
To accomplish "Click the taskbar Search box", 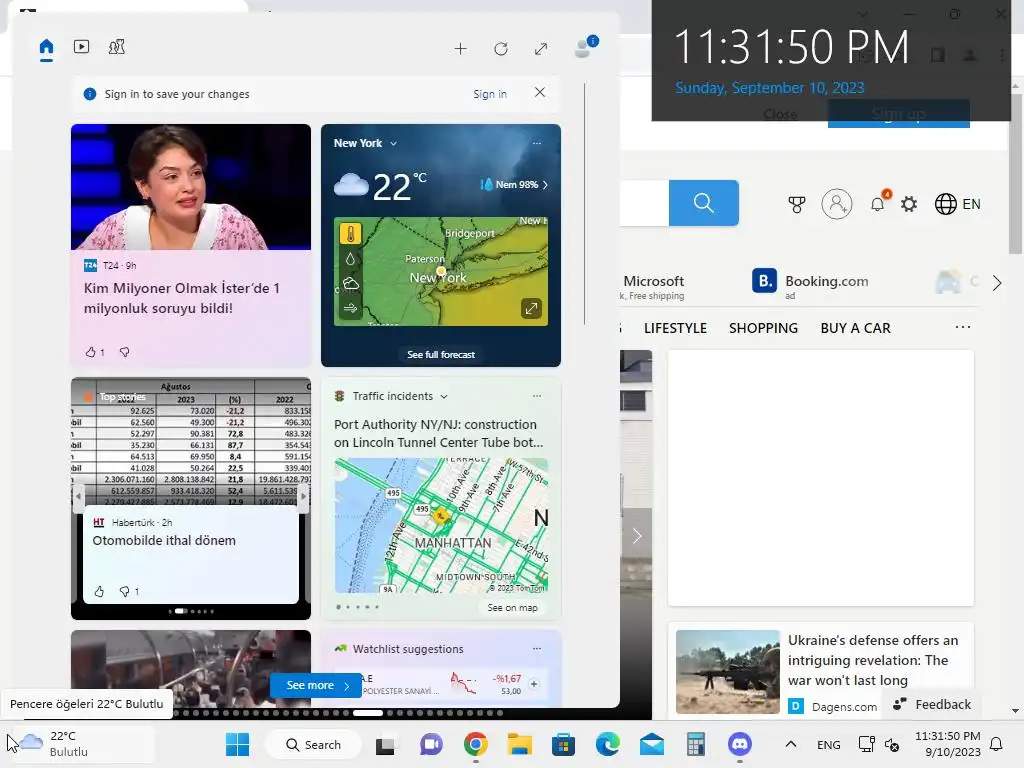I will (313, 744).
